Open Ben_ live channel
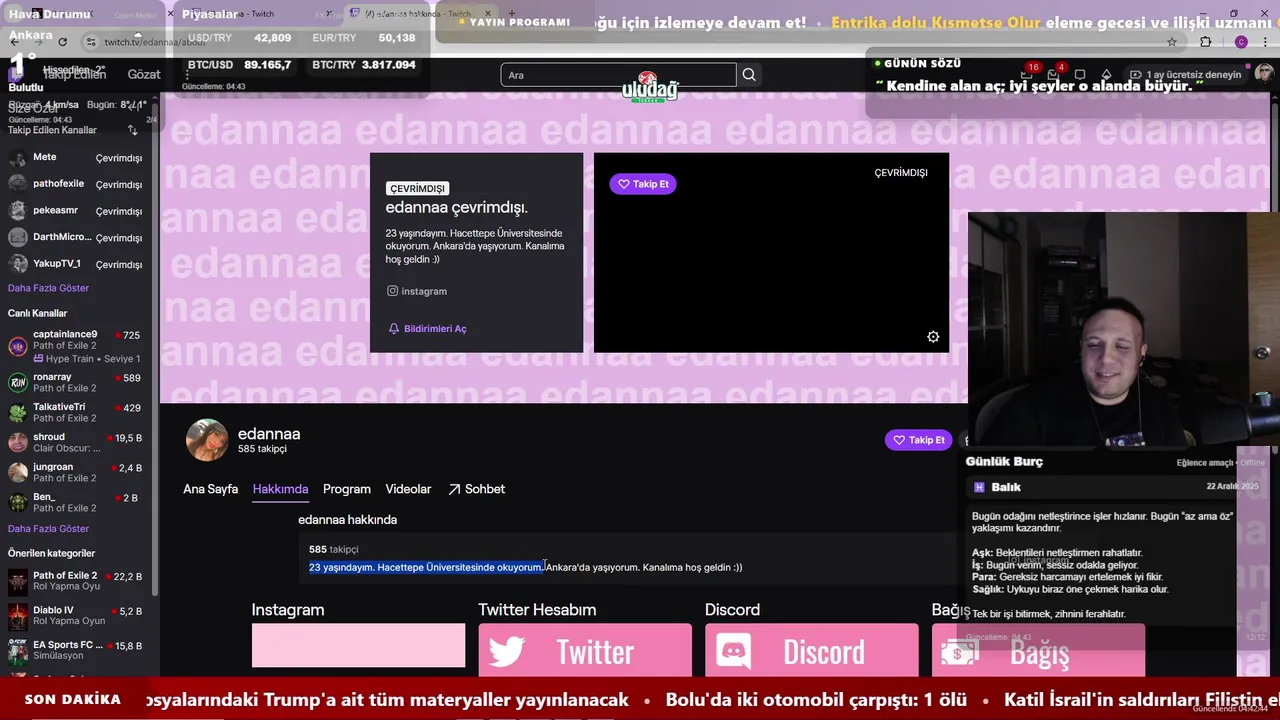This screenshot has height=720, width=1280. (78, 502)
